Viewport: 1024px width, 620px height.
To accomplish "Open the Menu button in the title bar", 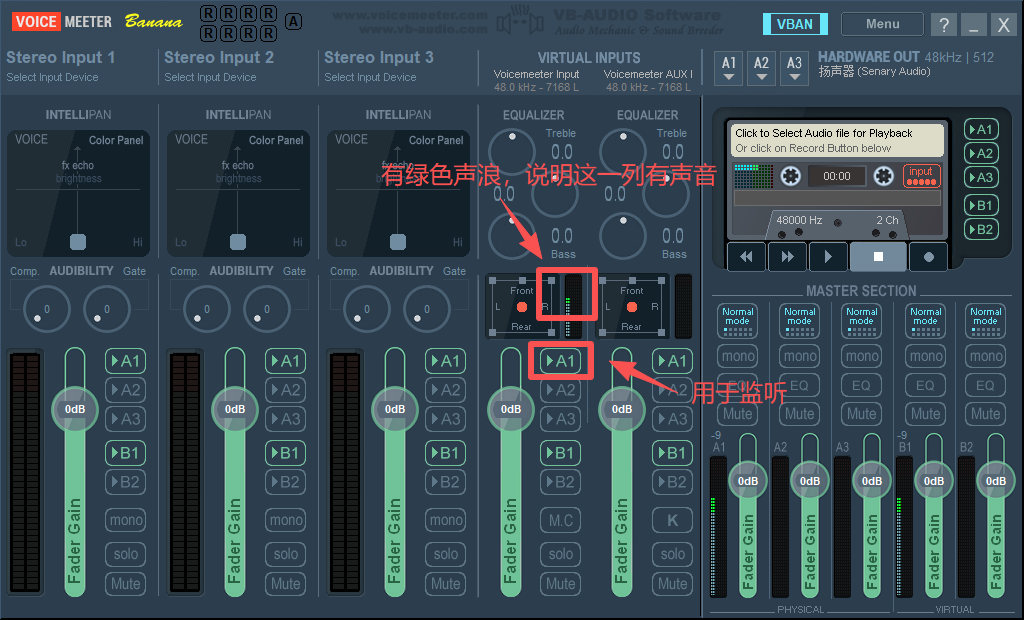I will point(882,24).
